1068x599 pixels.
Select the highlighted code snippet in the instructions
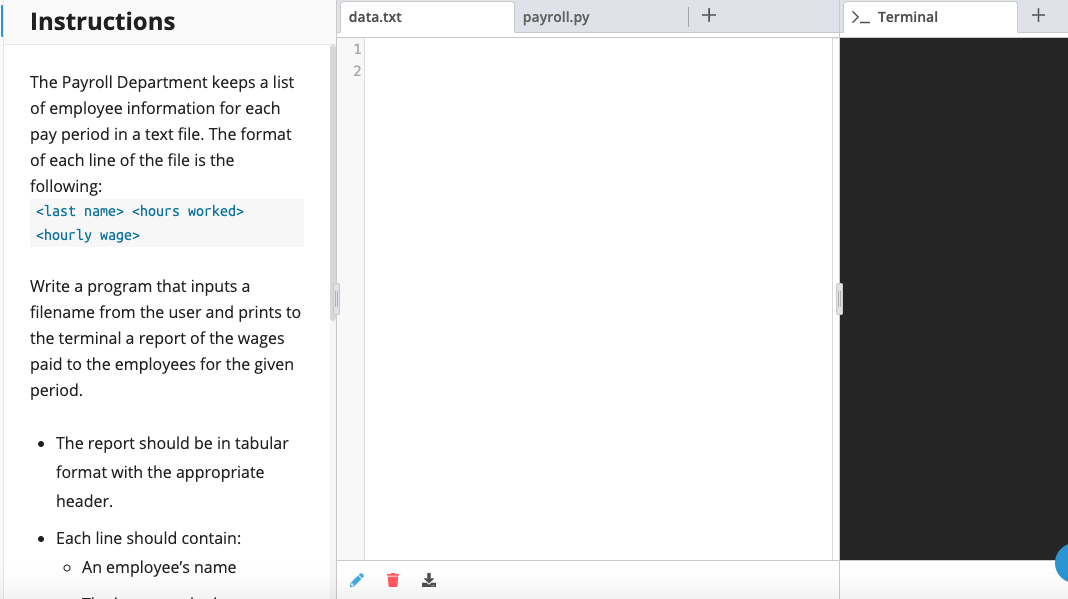point(139,222)
